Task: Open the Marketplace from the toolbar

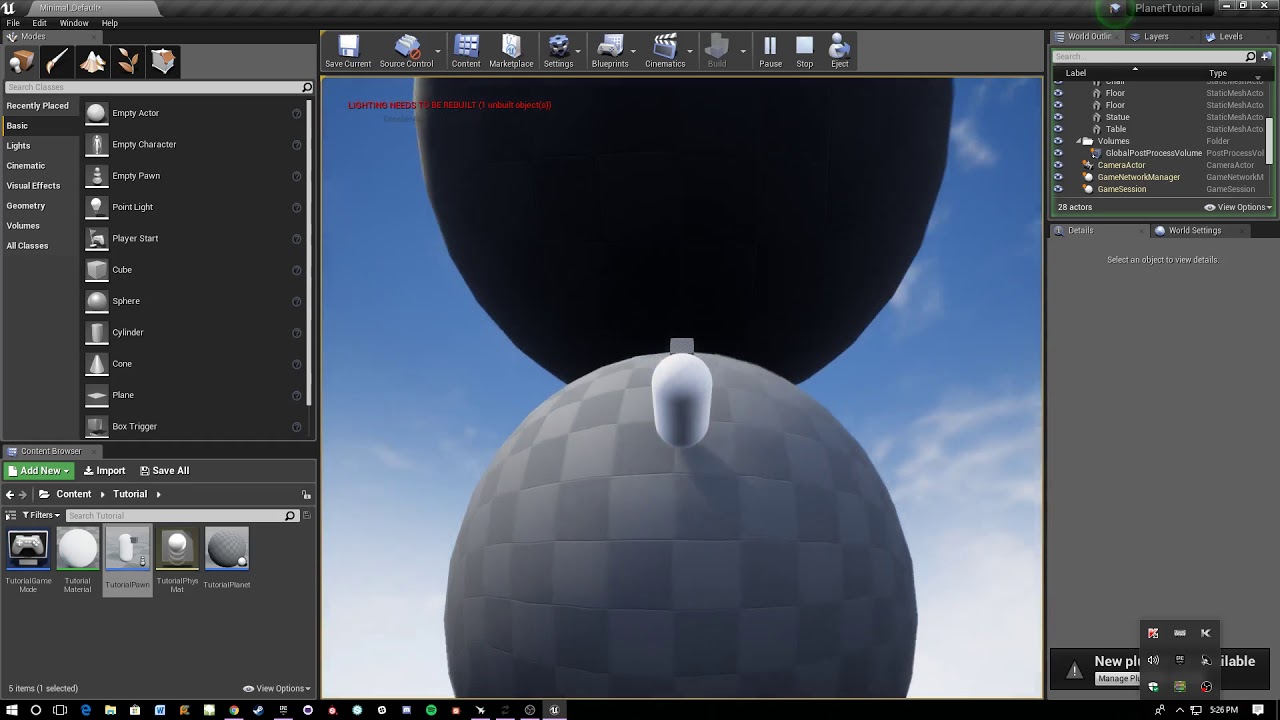Action: (x=511, y=52)
